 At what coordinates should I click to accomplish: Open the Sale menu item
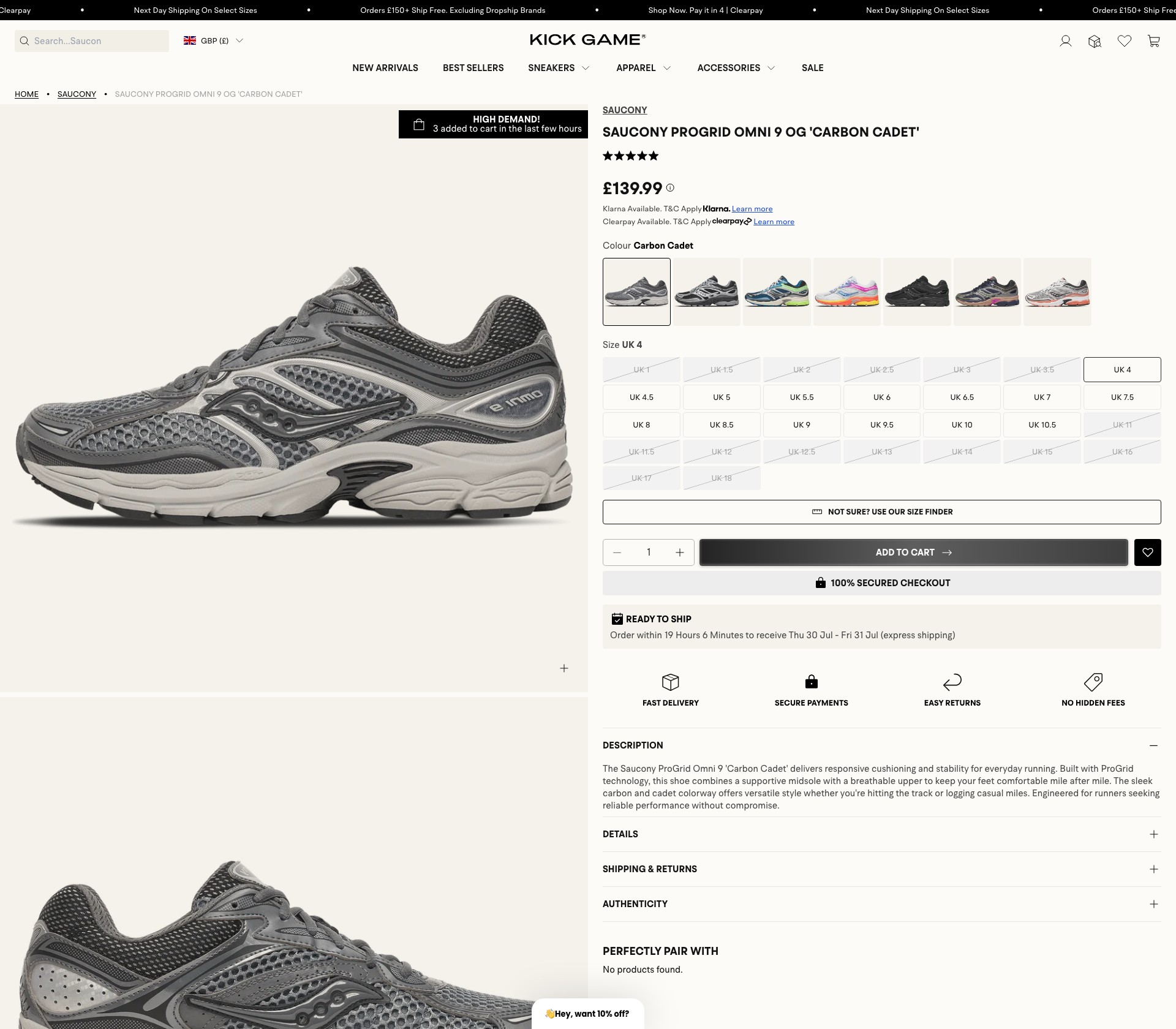click(x=813, y=68)
